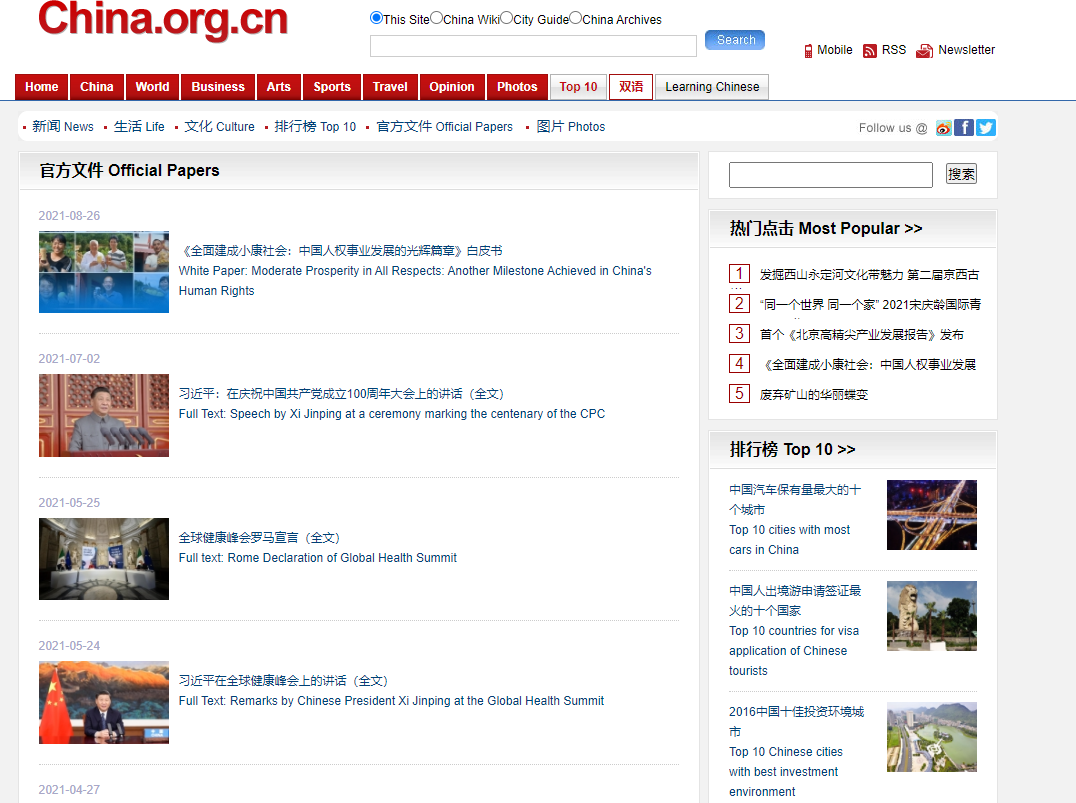
Task: Click the 搜索 search button
Action: (x=961, y=174)
